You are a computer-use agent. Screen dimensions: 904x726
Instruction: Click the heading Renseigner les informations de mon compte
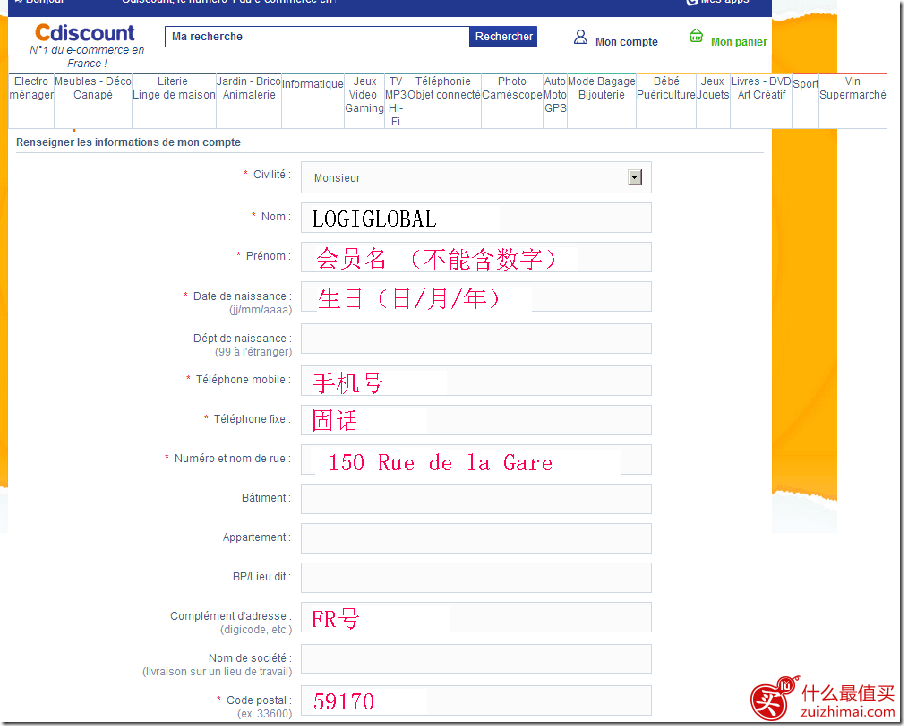click(128, 142)
